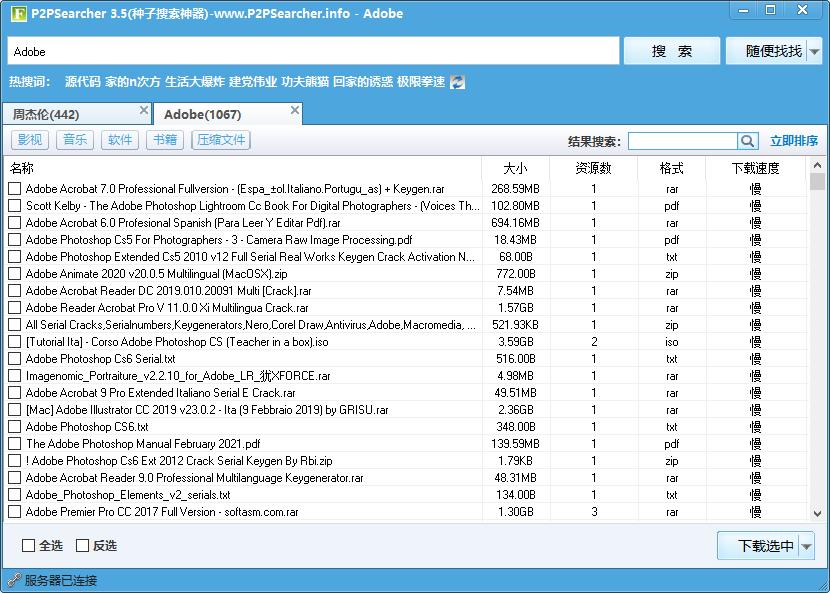The image size is (830, 593).
Task: Select Adobe Acrobat Reader 9.0 Keygenerator row
Action: (405, 478)
